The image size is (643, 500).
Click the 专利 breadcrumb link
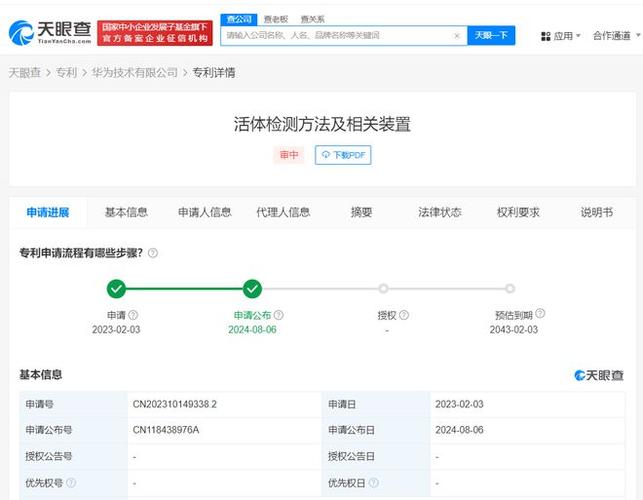pyautogui.click(x=66, y=73)
